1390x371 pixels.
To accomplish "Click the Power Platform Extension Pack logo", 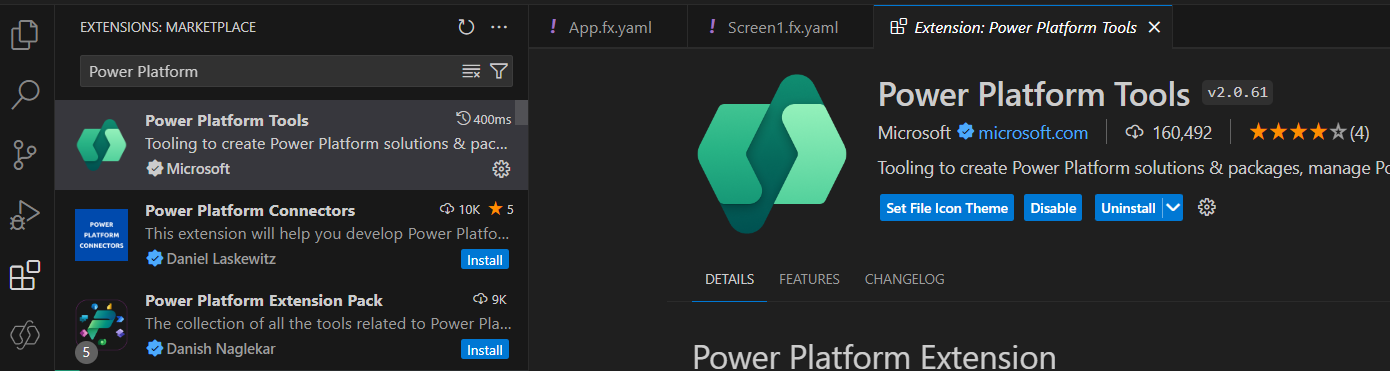I will [x=101, y=325].
